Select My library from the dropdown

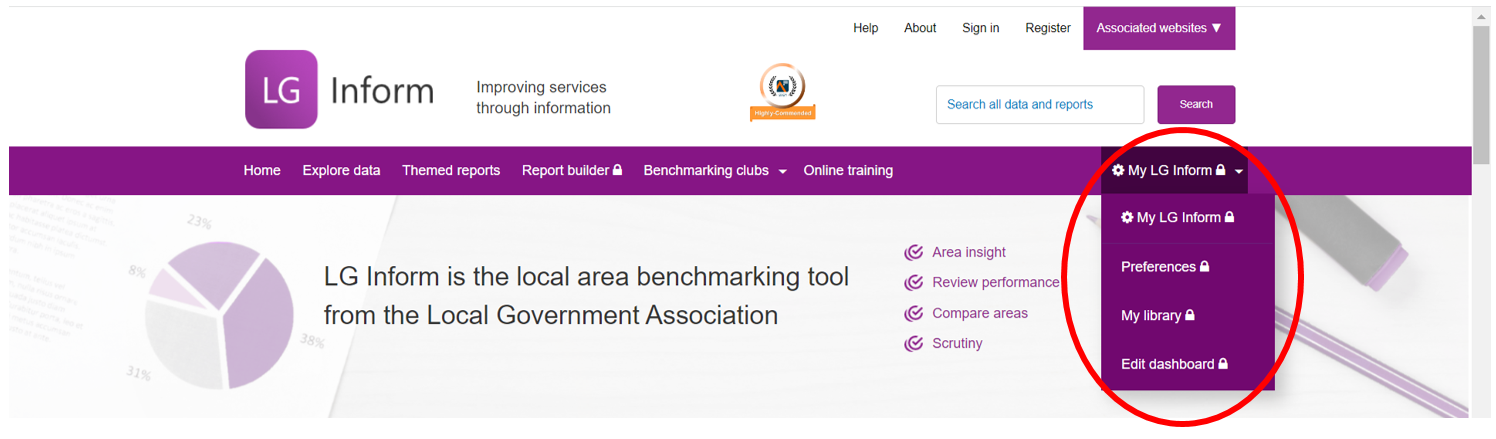point(1188,316)
